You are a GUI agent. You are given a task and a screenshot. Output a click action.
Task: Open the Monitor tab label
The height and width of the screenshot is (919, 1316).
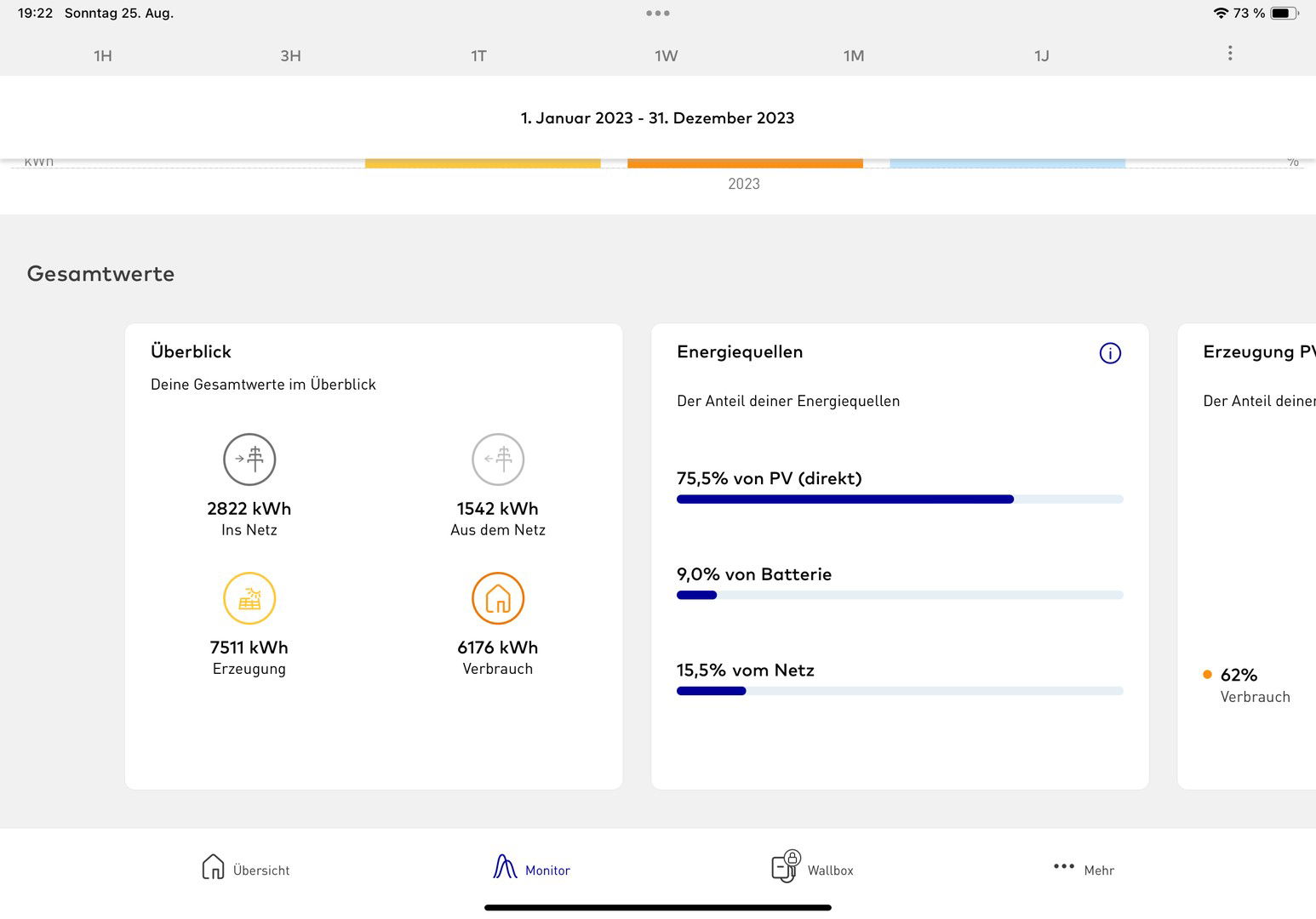coord(547,870)
